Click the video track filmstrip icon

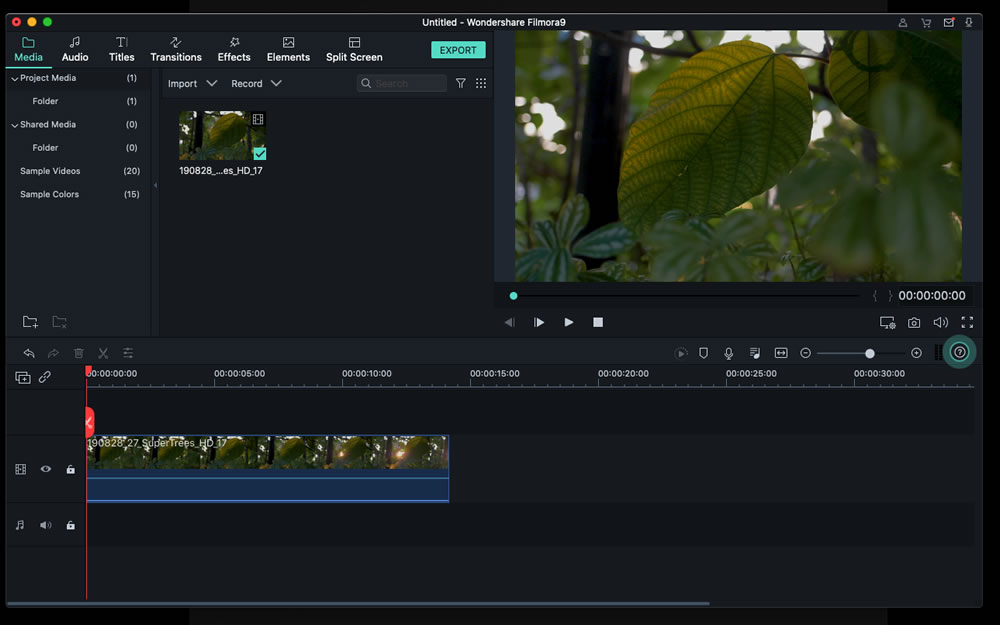[20, 469]
